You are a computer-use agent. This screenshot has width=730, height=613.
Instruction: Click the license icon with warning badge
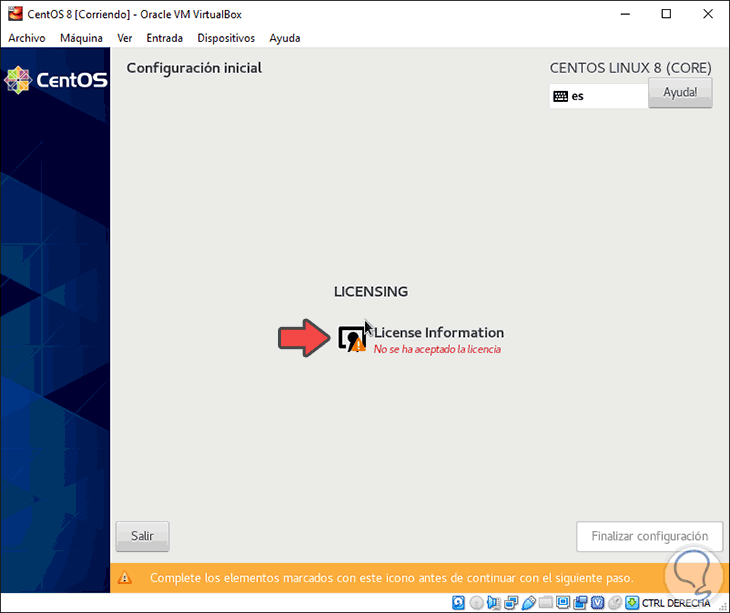[352, 339]
